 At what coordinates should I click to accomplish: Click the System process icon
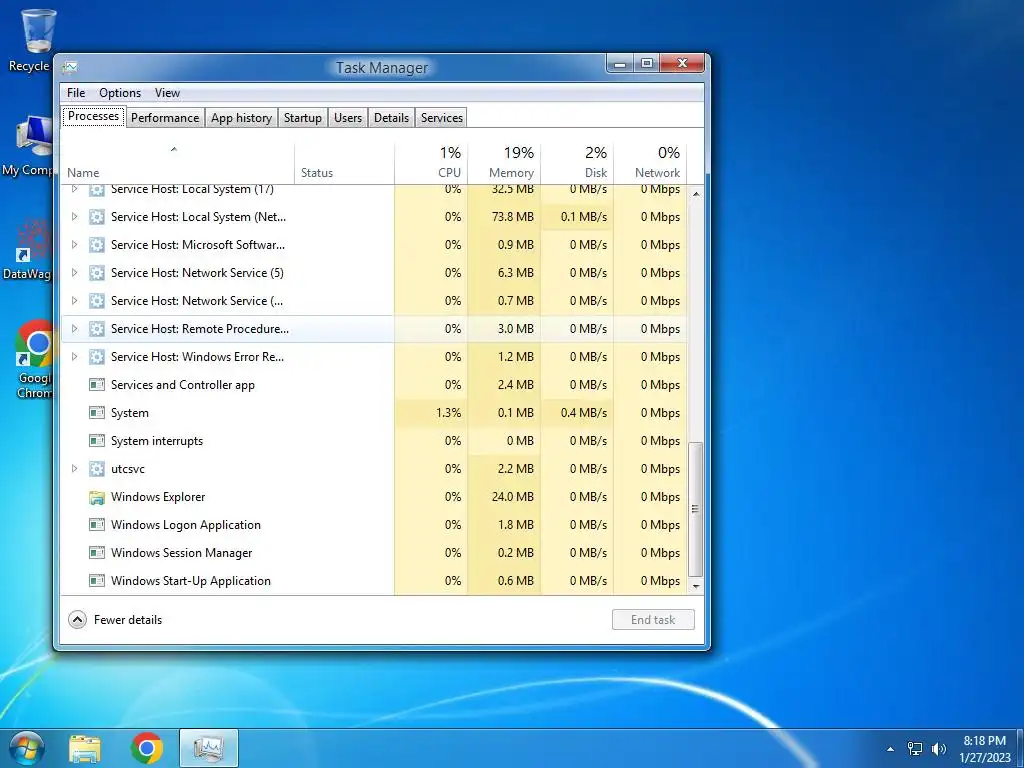pyautogui.click(x=97, y=413)
